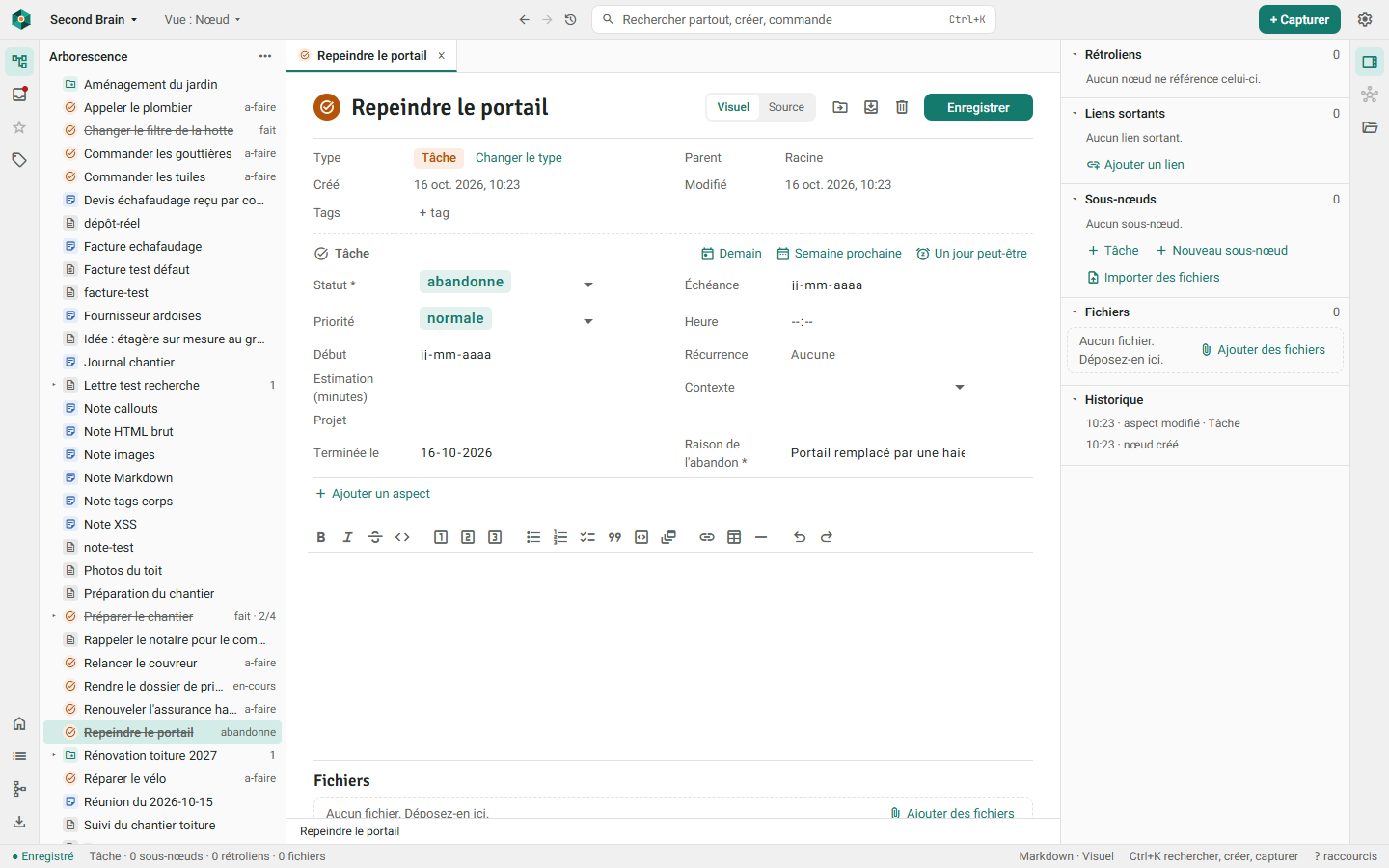
Task: Open the graph view icon in right rail
Action: (1370, 95)
